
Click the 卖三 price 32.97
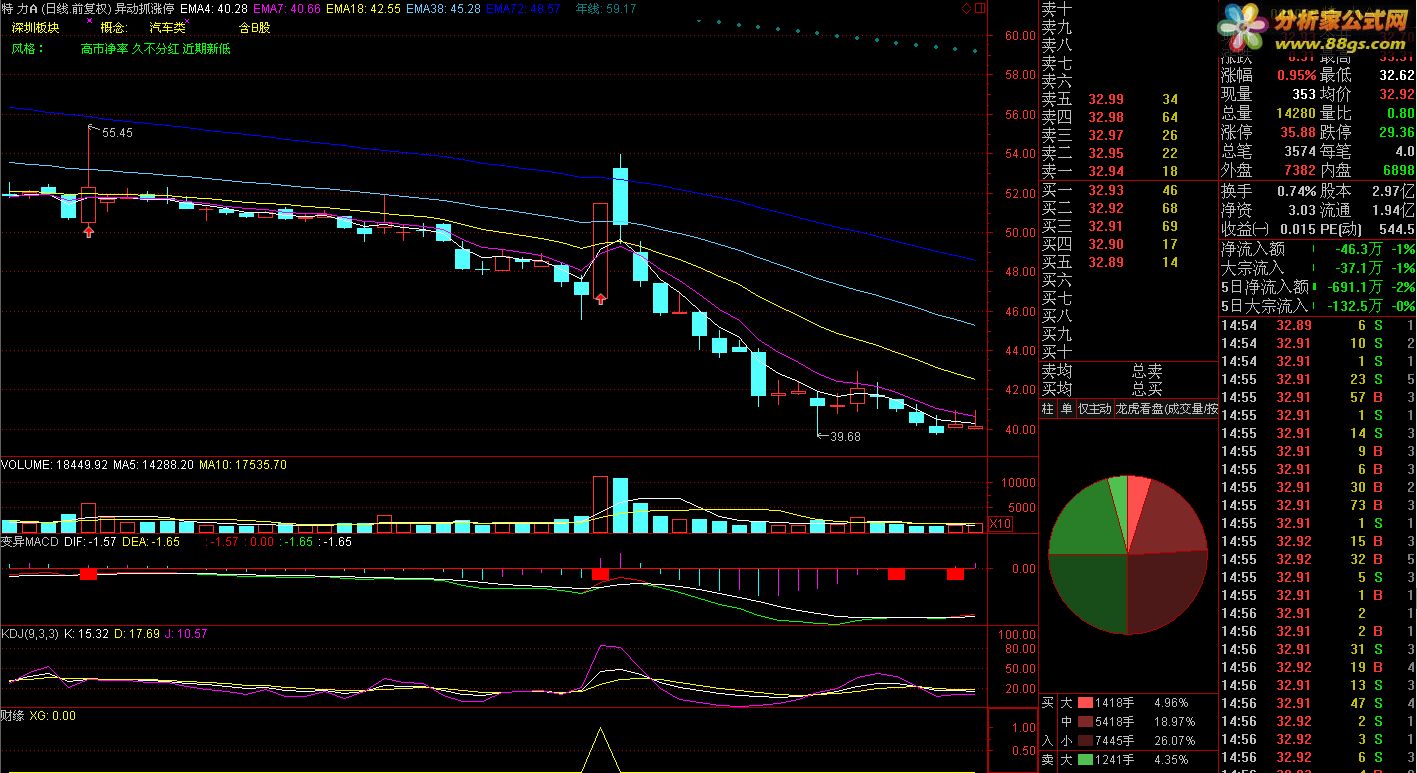(x=1106, y=136)
